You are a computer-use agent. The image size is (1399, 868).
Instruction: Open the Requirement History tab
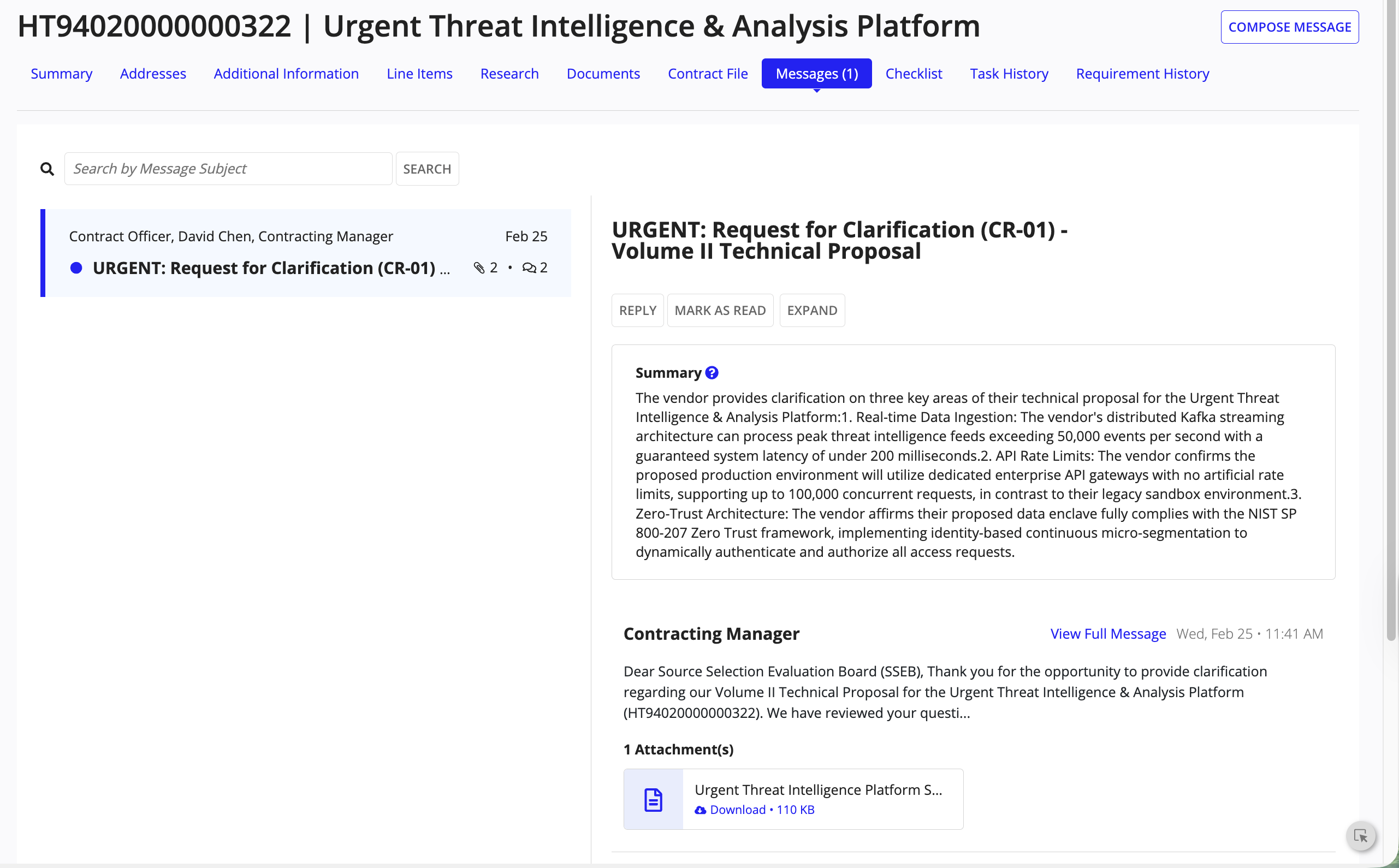1142,74
